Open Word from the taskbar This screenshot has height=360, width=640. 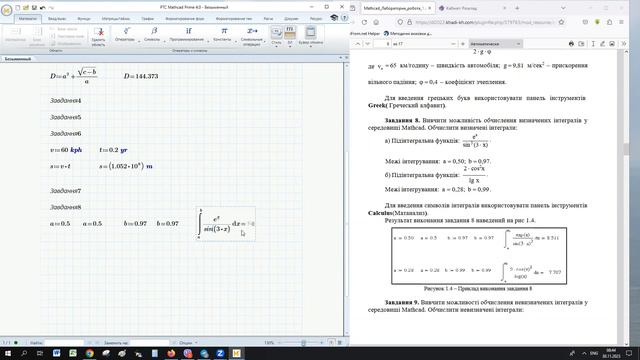coord(56,353)
